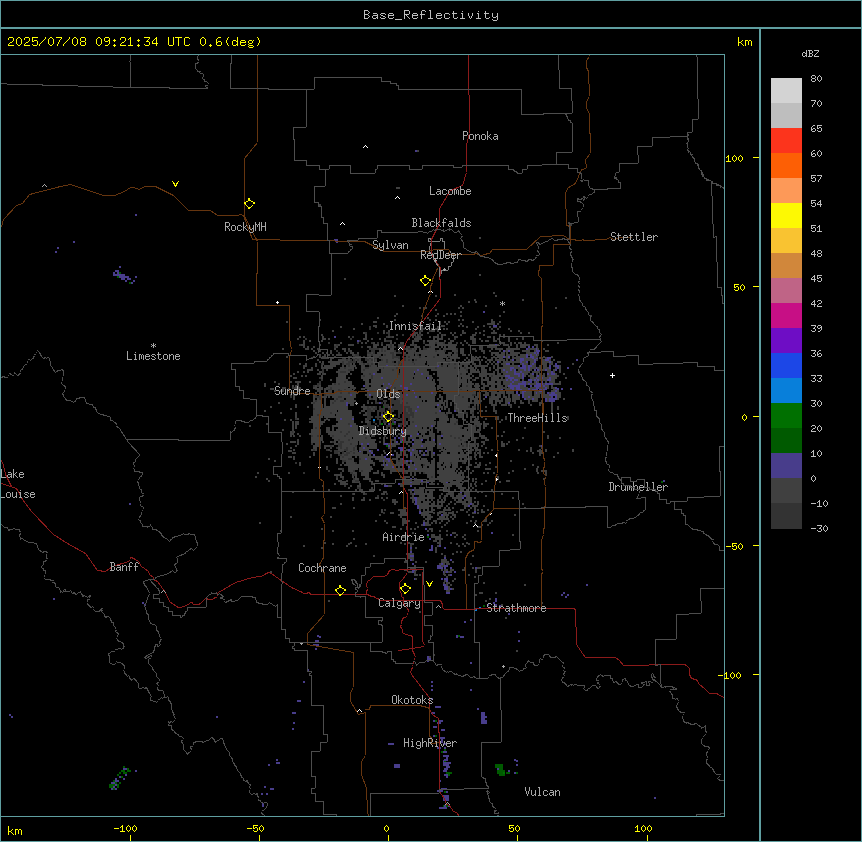Select the 80 dBZ light gray swatch

[x=786, y=90]
